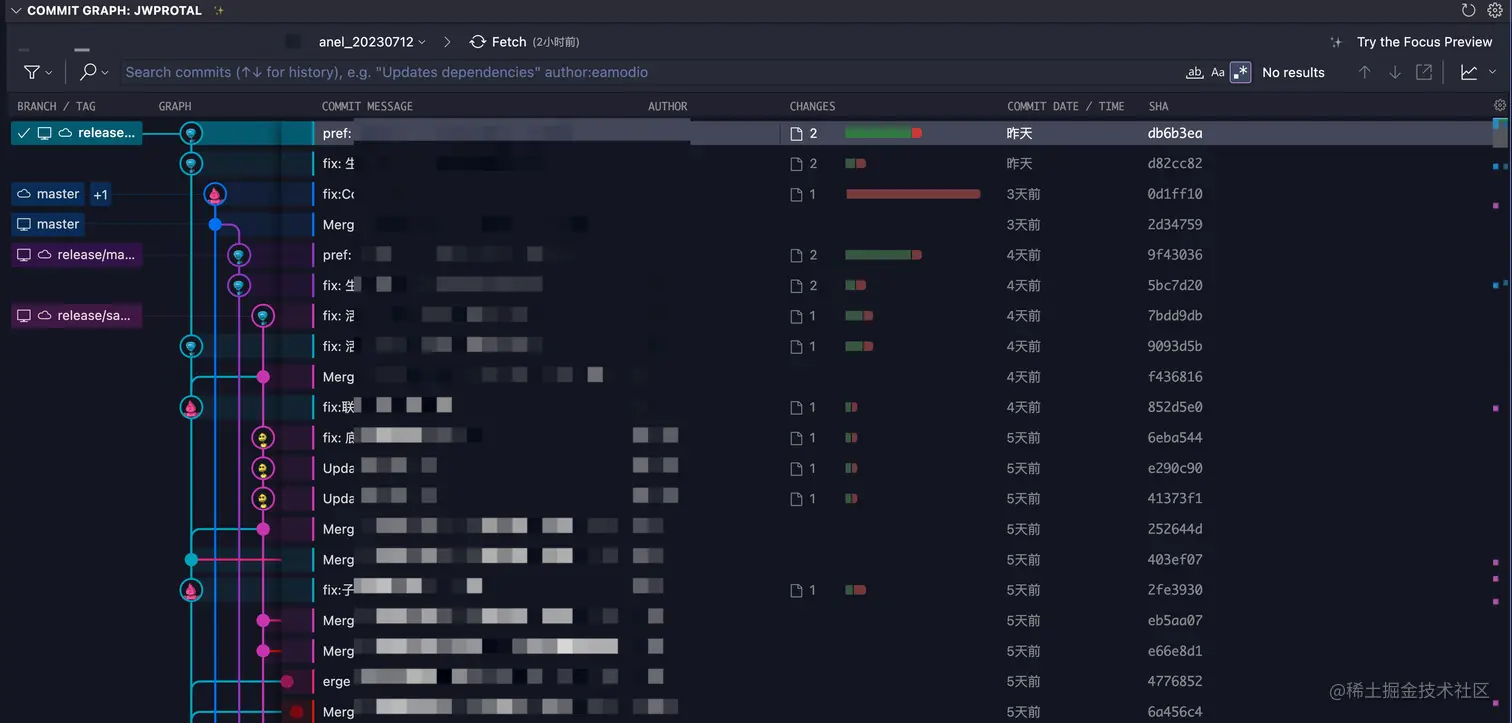Click the COMMIT DATE / TIME column header

(x=1064, y=106)
